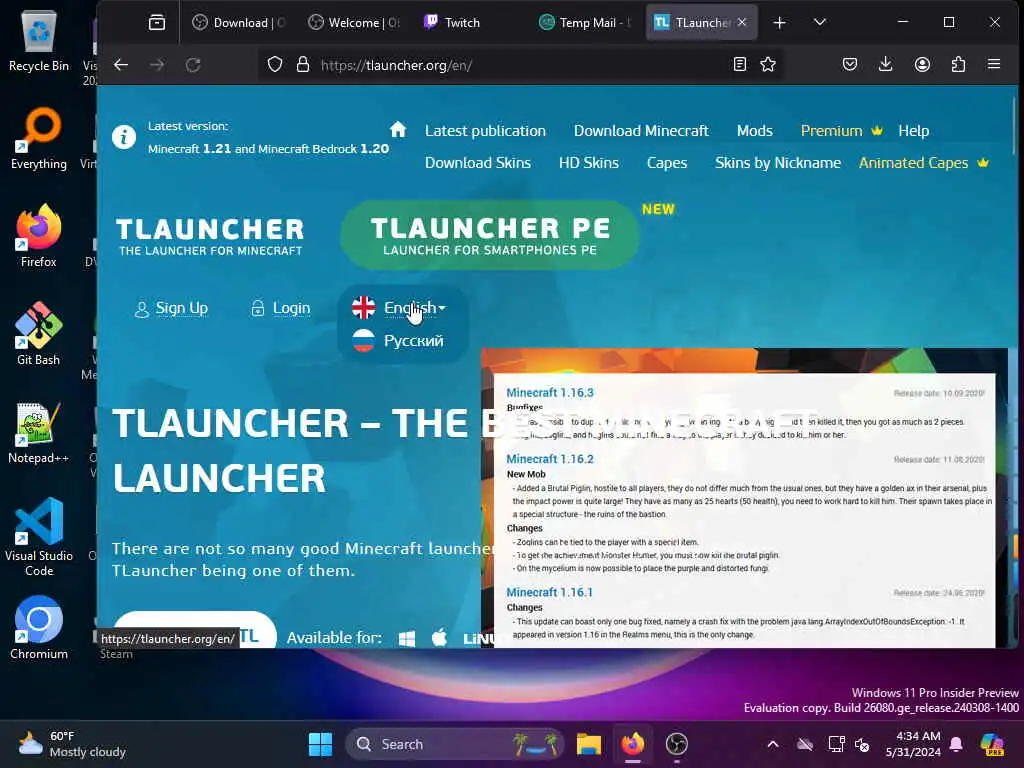This screenshot has width=1024, height=768.
Task: Open Windows Start menu
Action: [x=320, y=744]
